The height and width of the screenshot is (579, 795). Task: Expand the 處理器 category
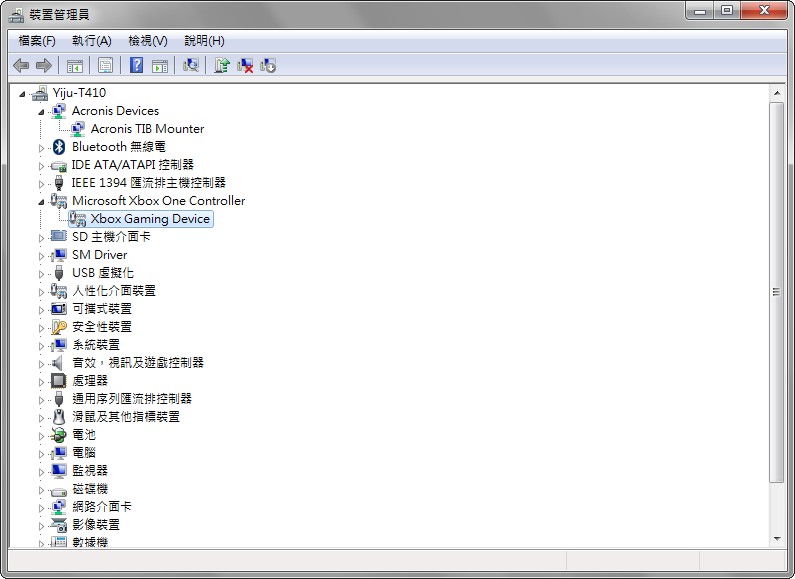point(42,381)
